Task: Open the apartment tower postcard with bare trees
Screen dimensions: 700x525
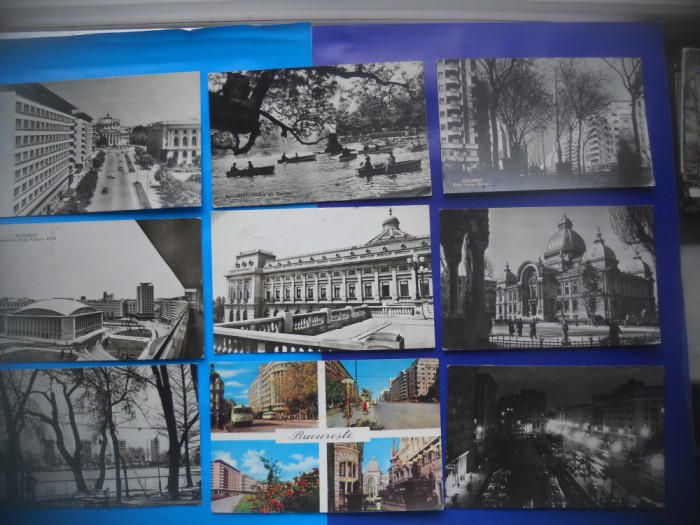Action: 545,123
